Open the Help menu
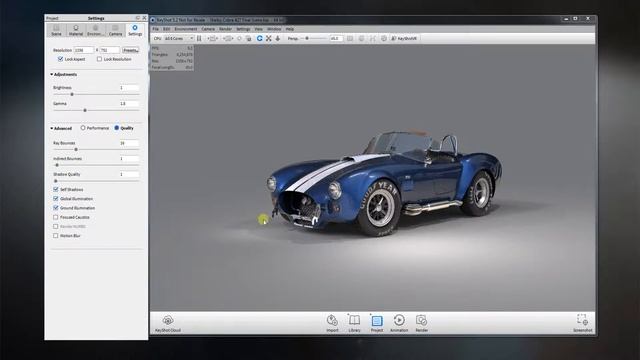This screenshot has height=360, width=640. [x=289, y=29]
